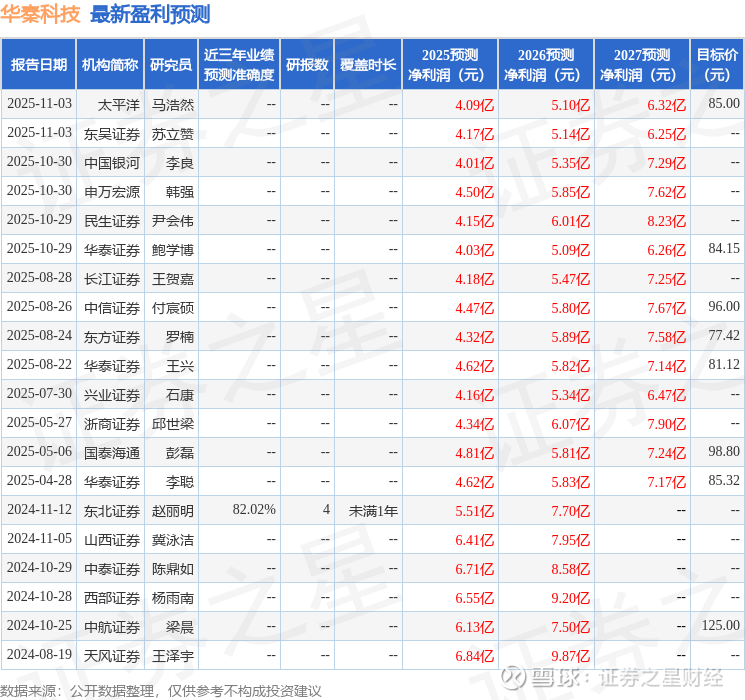745x700 pixels.
Task: Click the 2025预测净利润 column header
Action: point(450,65)
